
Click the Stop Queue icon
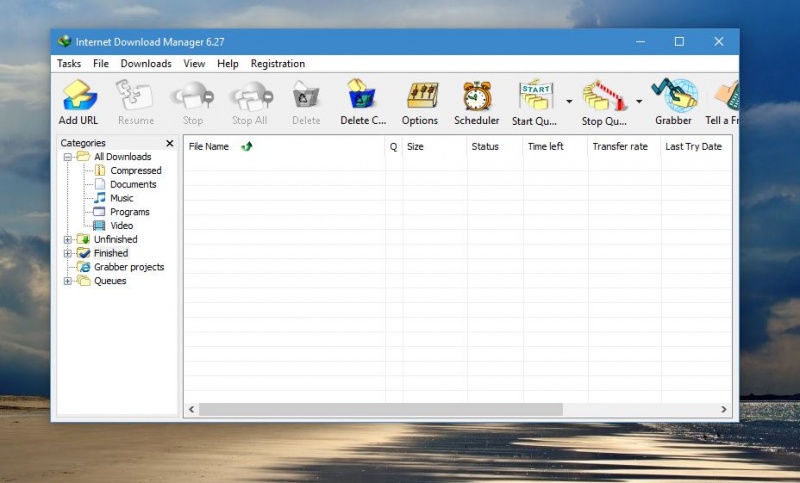tap(603, 96)
